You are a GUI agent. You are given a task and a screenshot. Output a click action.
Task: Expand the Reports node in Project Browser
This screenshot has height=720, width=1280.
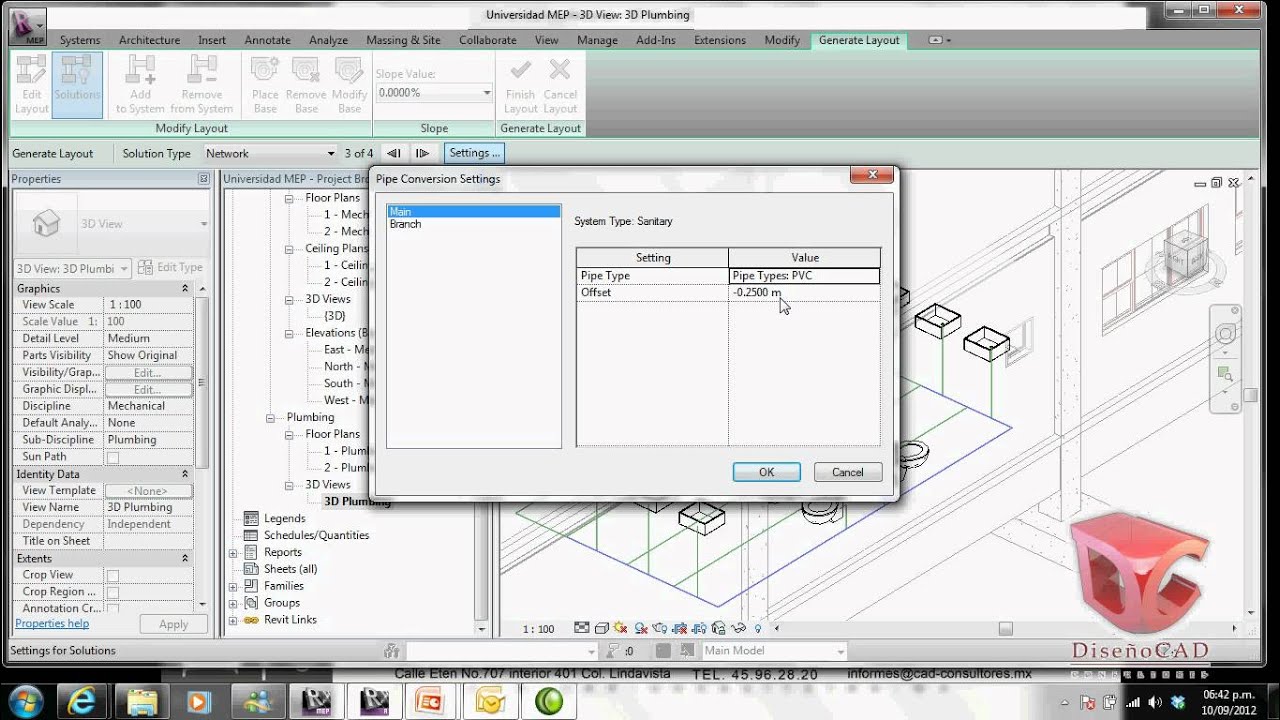click(233, 552)
